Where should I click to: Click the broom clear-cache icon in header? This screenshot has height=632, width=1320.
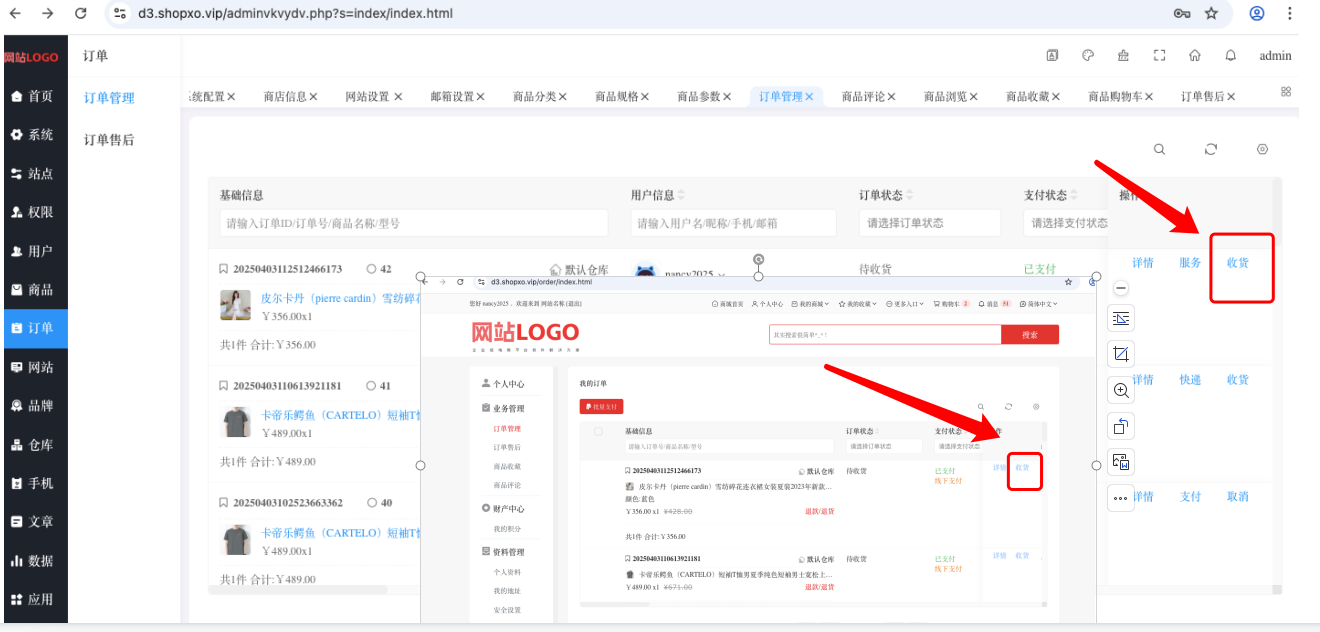pos(1123,56)
